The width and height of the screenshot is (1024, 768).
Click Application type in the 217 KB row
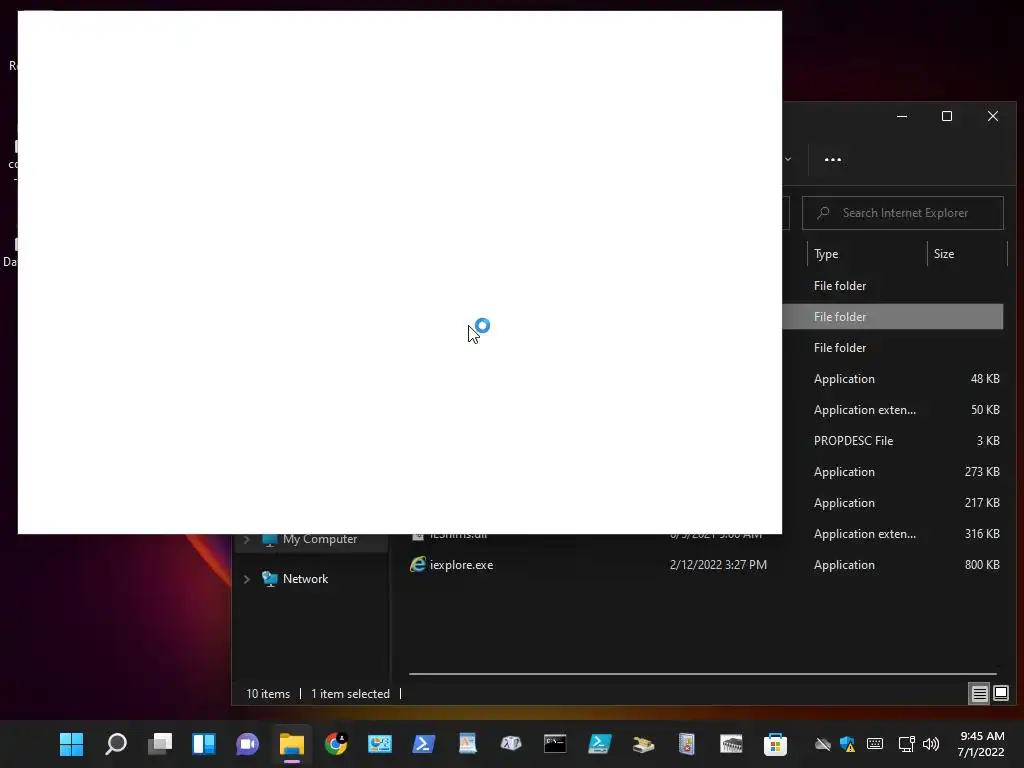[x=844, y=503]
